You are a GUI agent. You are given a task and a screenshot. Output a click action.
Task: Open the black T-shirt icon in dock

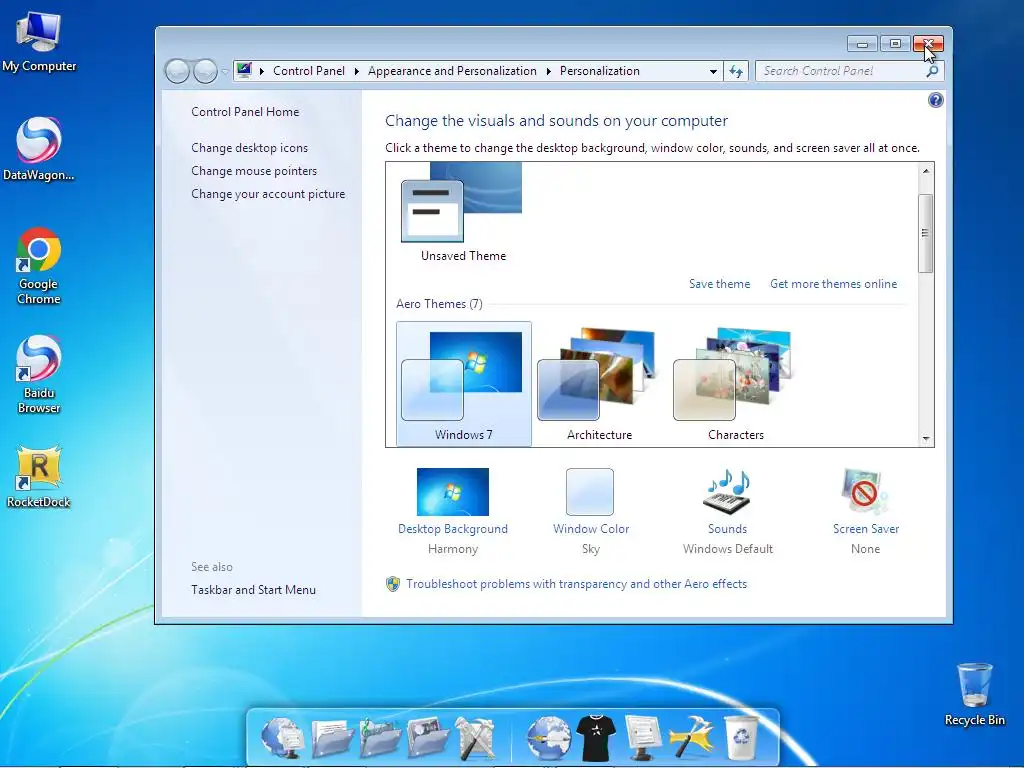pyautogui.click(x=596, y=738)
